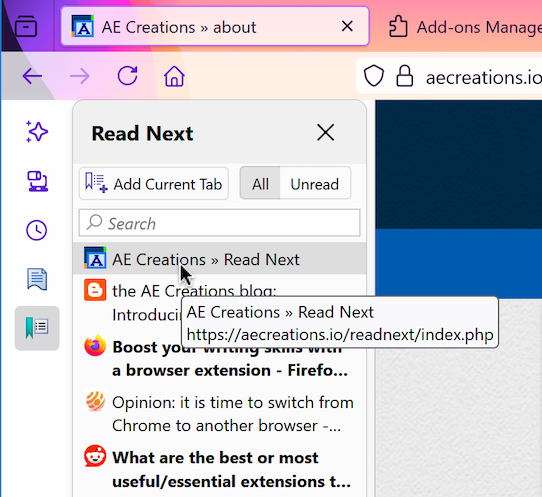Click the orange globe favicon beside Opinion entry
Viewport: 542px width, 497px height.
pos(95,401)
